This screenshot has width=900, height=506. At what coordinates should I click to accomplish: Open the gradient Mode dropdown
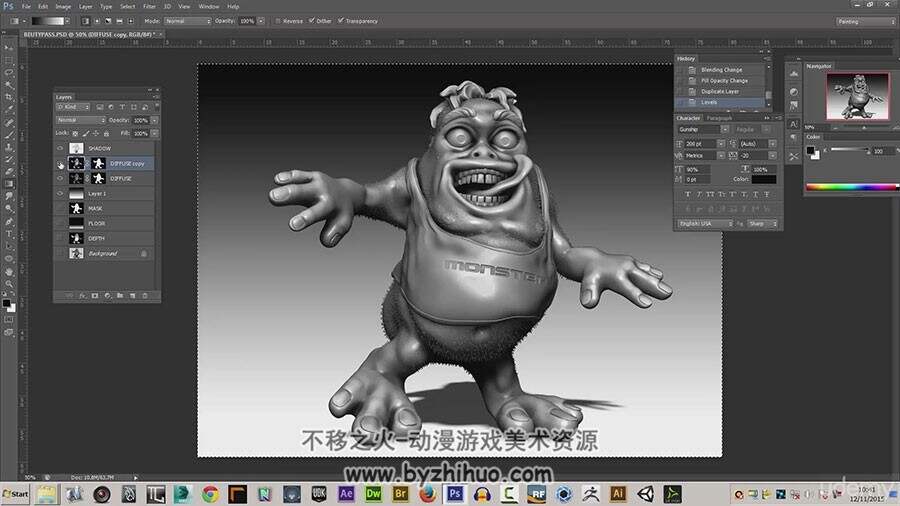pos(188,21)
